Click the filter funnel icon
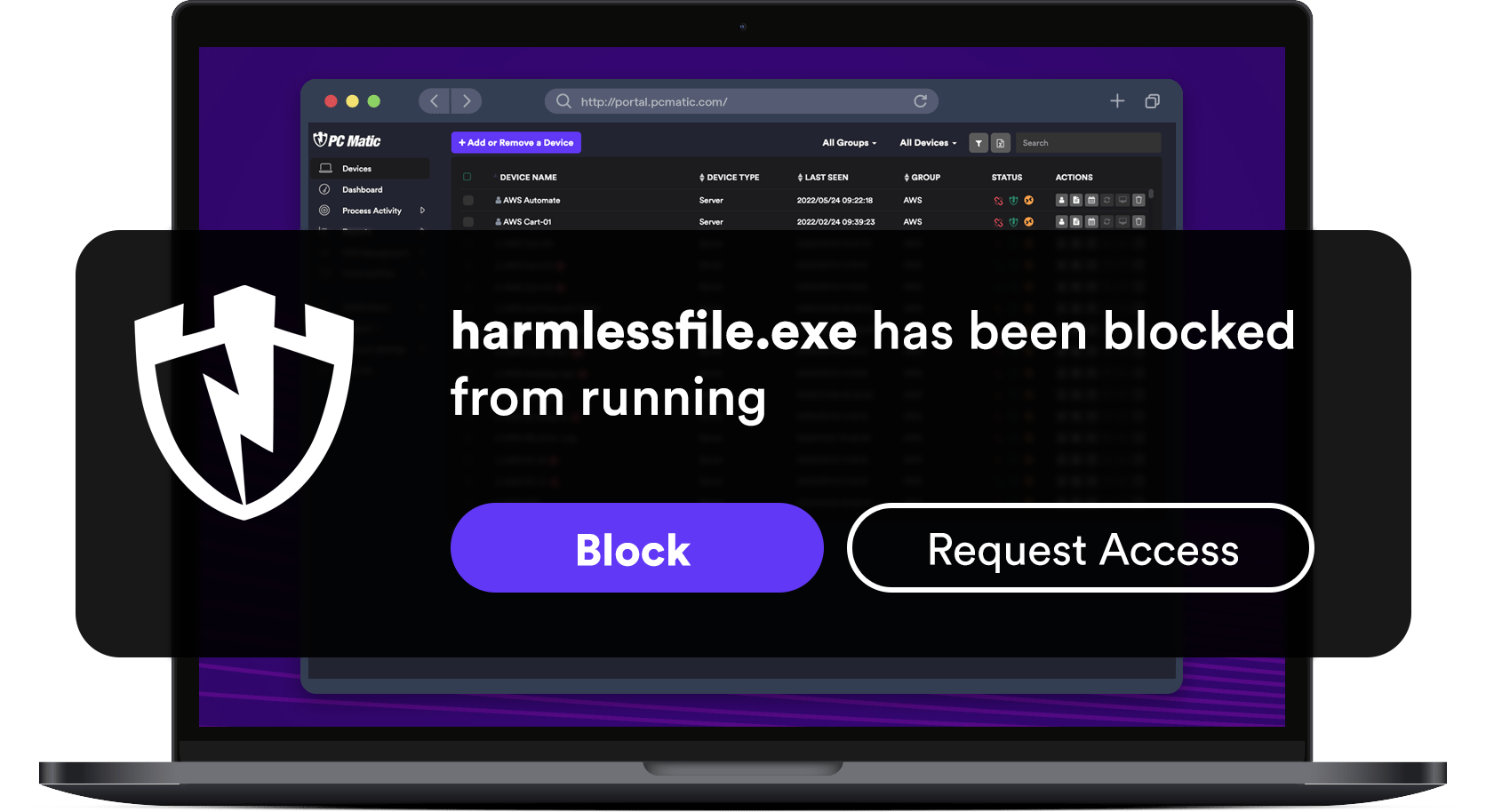The height and width of the screenshot is (812, 1486). (979, 143)
